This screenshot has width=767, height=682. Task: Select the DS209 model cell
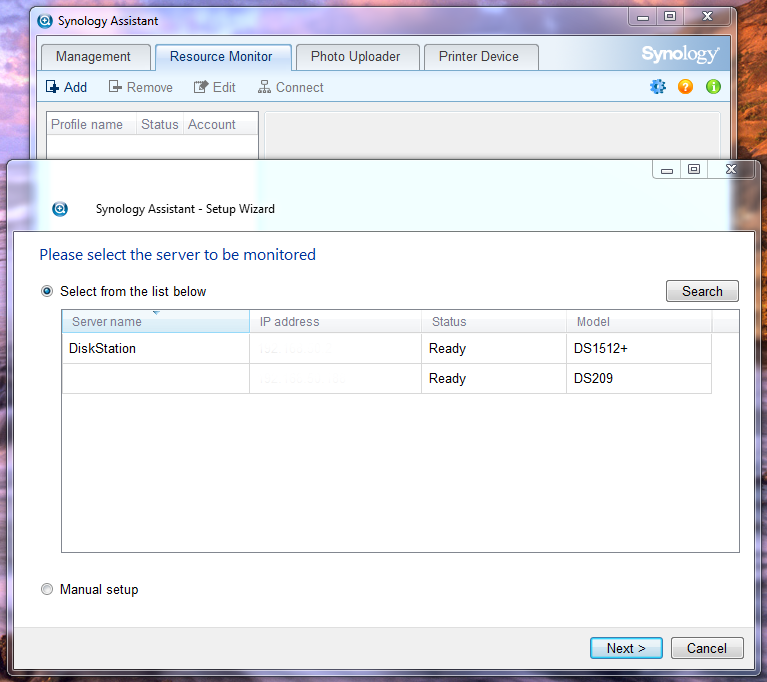coord(639,378)
